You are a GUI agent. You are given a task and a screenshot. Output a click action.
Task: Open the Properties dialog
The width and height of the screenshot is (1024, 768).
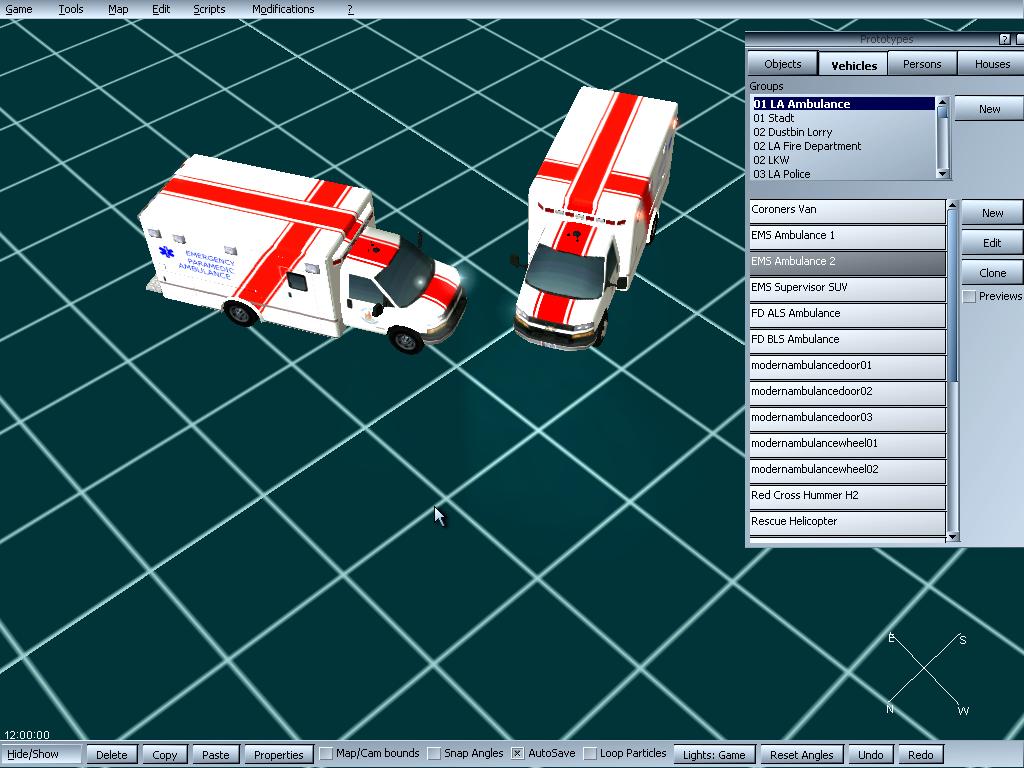278,754
